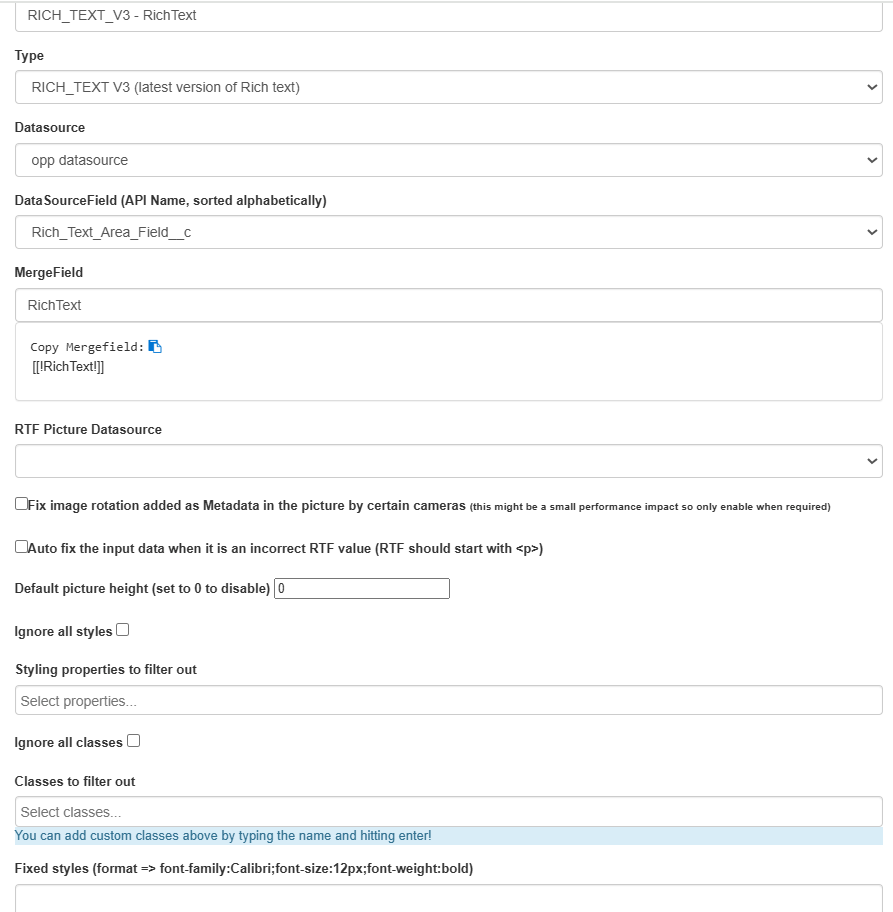The image size is (893, 912).
Task: Click the Fixed styles text box
Action: 449,899
